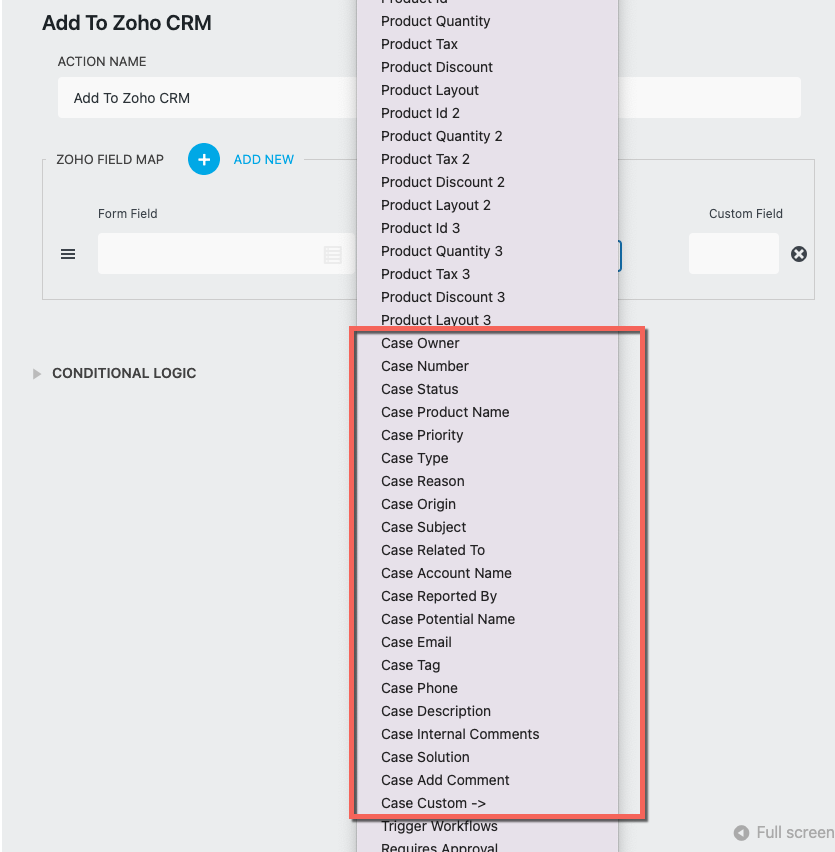Select Product Layout 3 option

[436, 320]
